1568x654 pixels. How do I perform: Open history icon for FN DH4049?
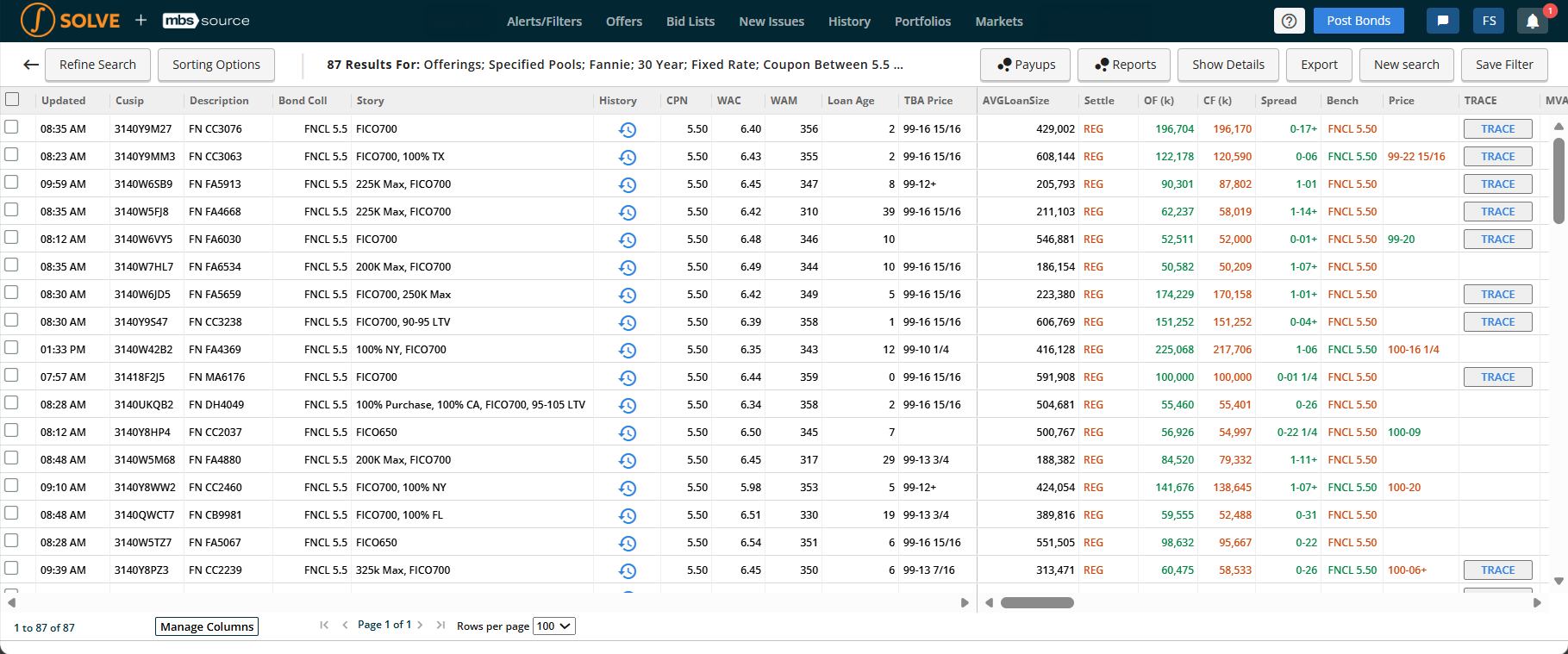coord(628,405)
